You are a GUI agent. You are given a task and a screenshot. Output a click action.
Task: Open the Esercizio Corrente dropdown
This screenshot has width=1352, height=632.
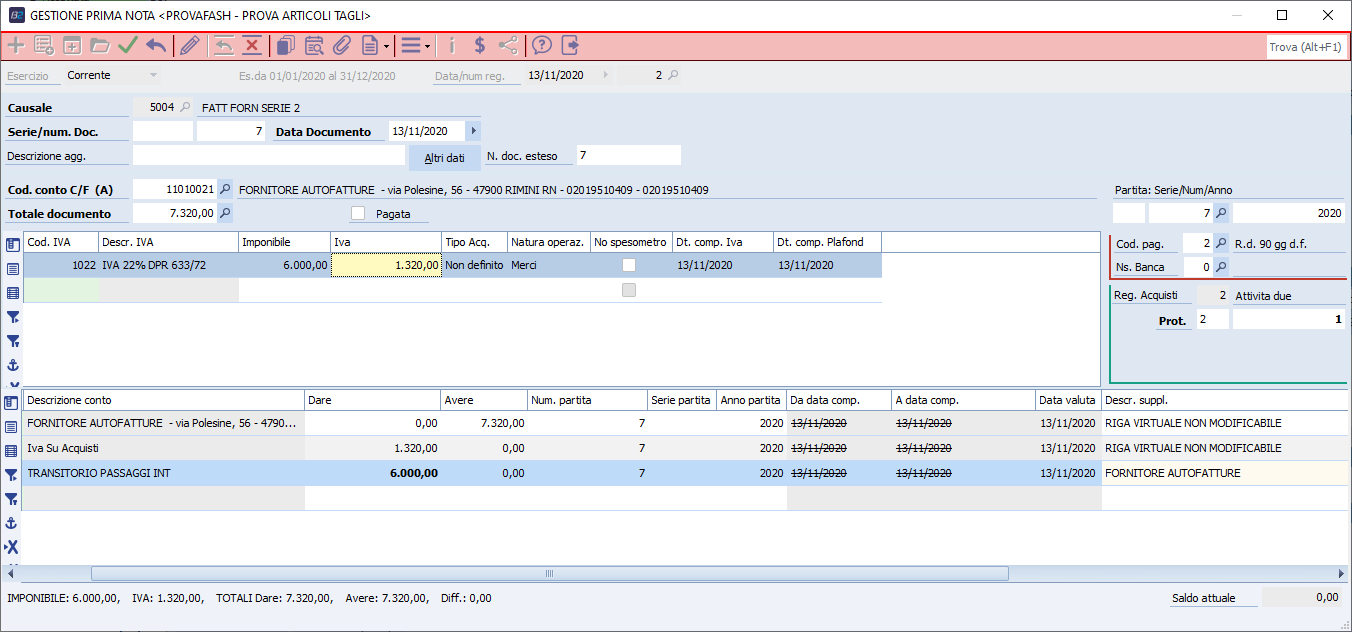153,75
